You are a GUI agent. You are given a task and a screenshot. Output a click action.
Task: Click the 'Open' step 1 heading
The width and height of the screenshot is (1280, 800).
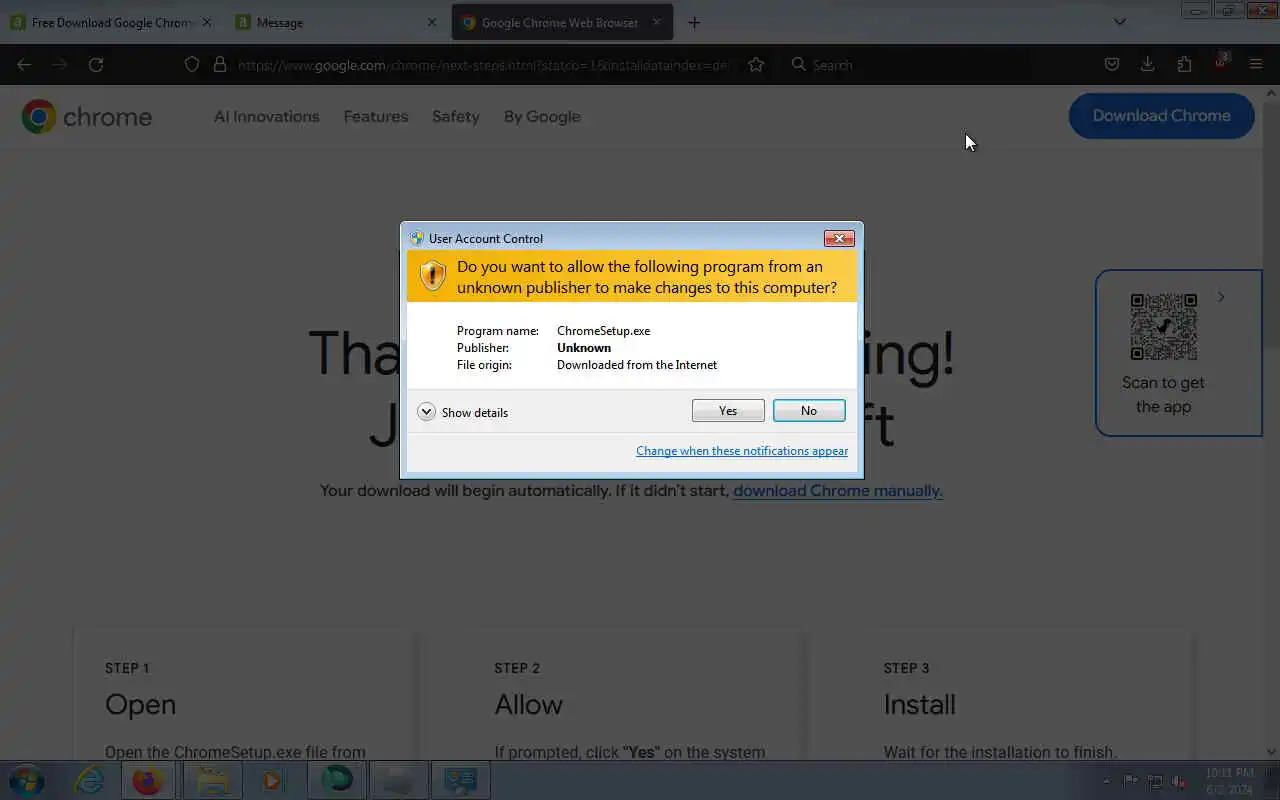pos(140,705)
